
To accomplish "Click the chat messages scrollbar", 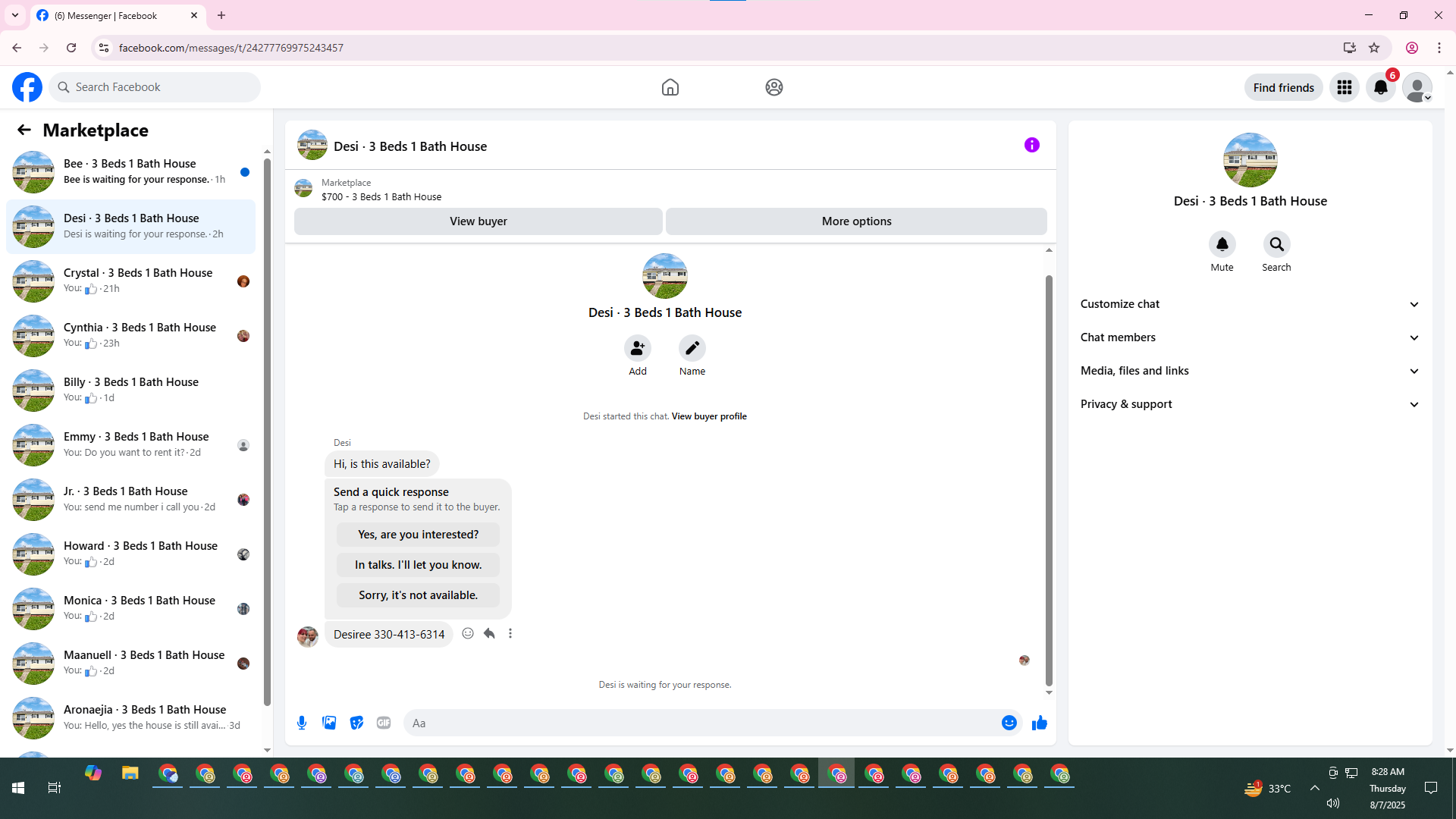I will (1049, 480).
